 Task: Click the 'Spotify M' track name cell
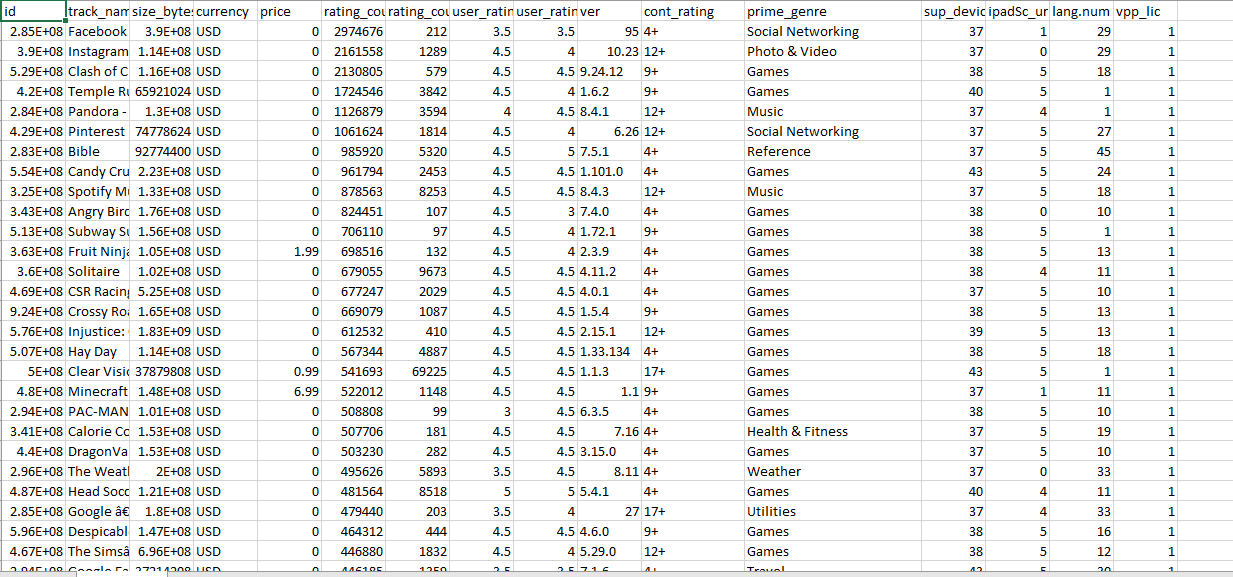98,192
